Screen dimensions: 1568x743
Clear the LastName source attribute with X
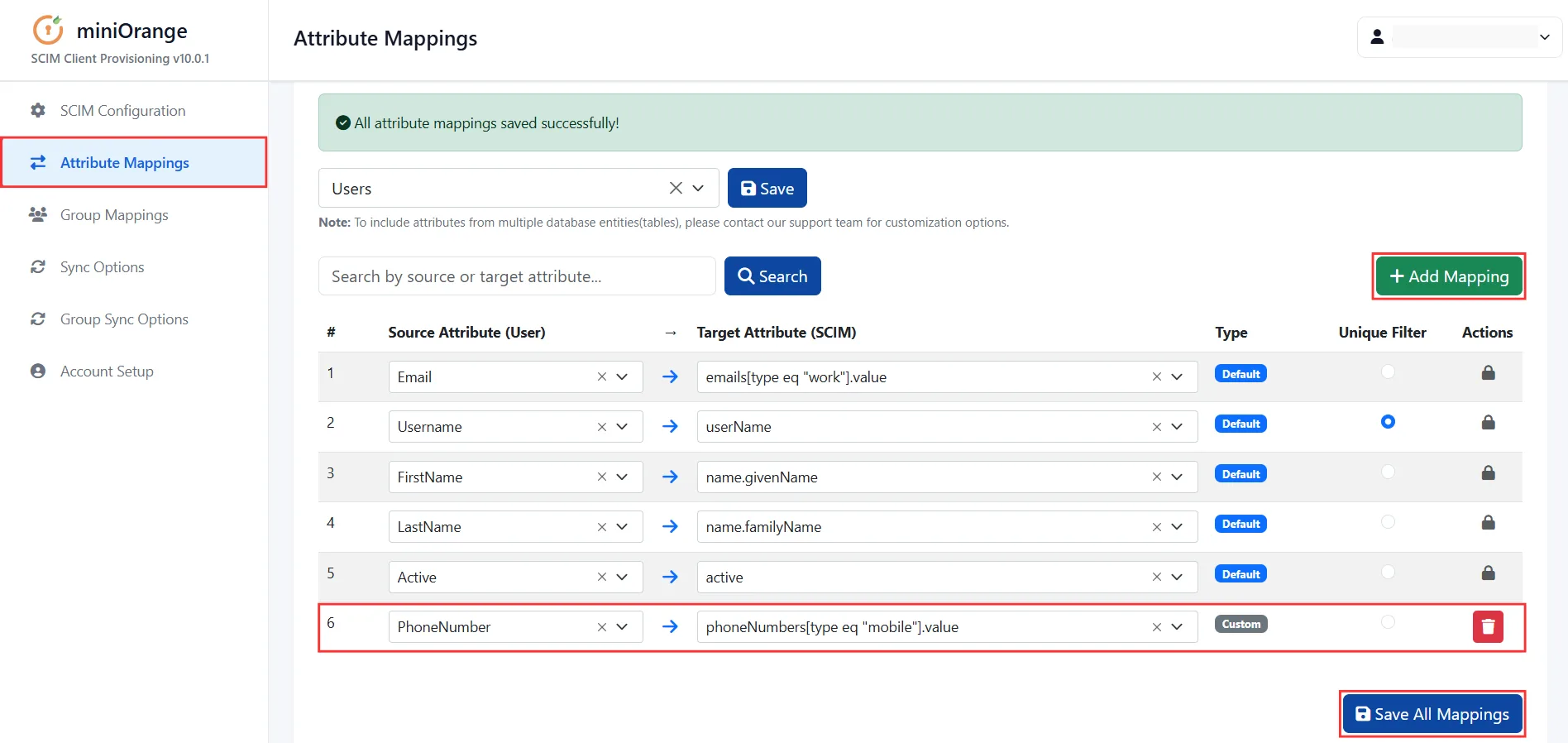[602, 527]
